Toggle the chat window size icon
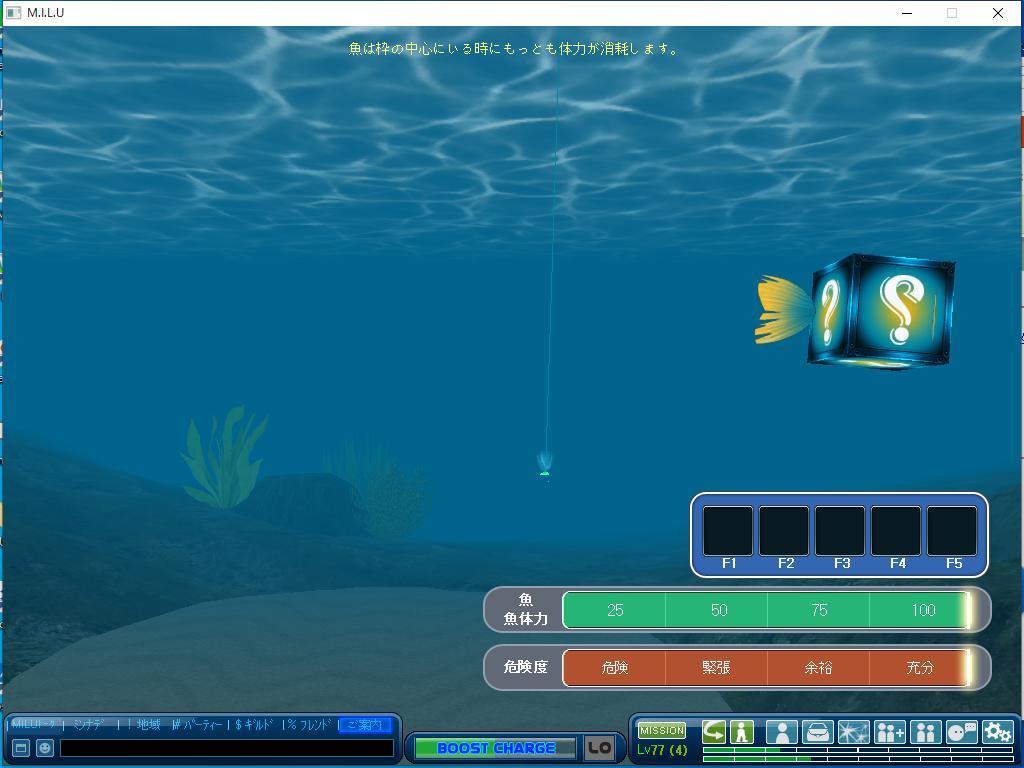This screenshot has width=1024, height=768. pyautogui.click(x=20, y=747)
